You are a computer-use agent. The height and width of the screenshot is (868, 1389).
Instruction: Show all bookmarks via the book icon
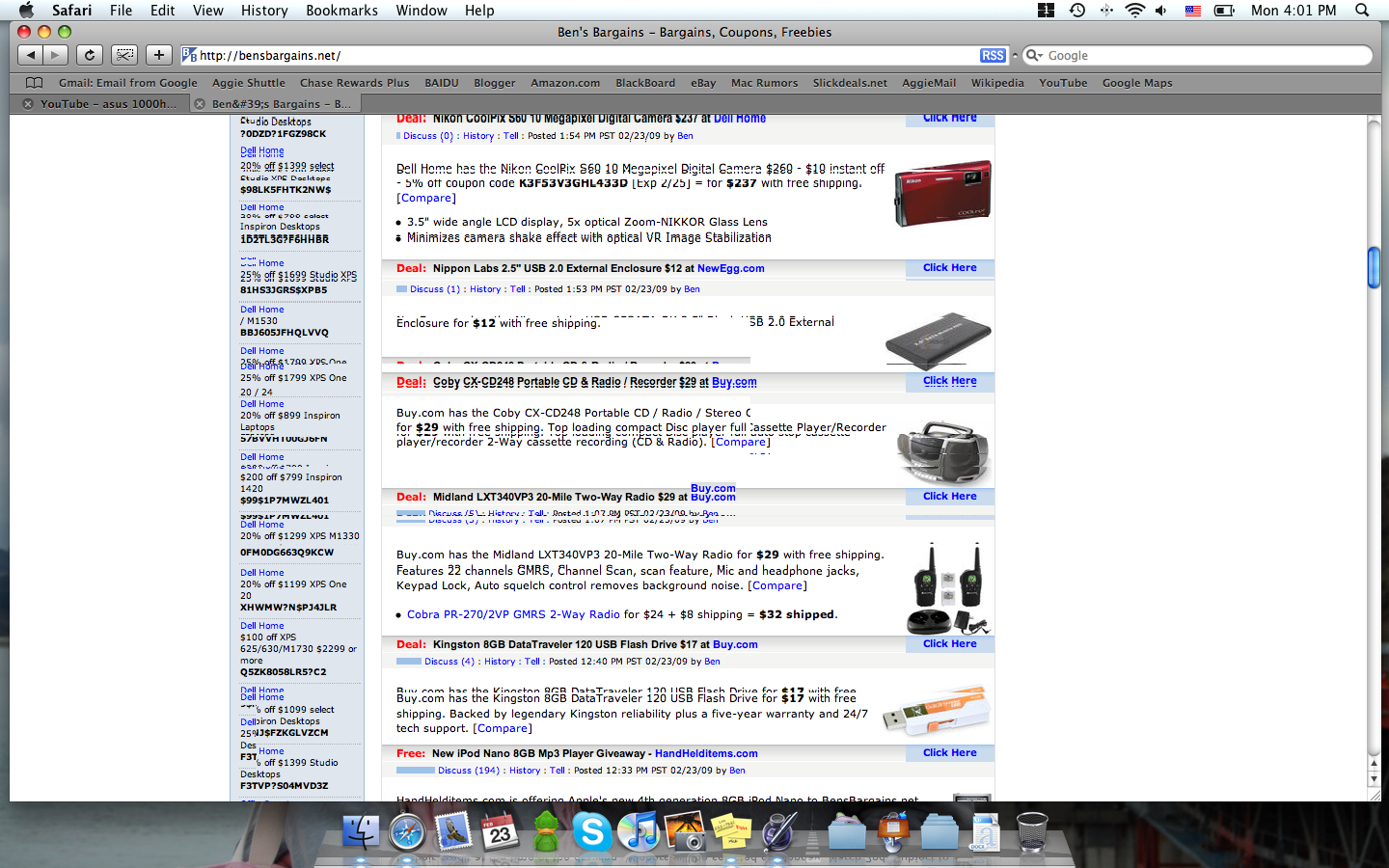click(x=35, y=83)
